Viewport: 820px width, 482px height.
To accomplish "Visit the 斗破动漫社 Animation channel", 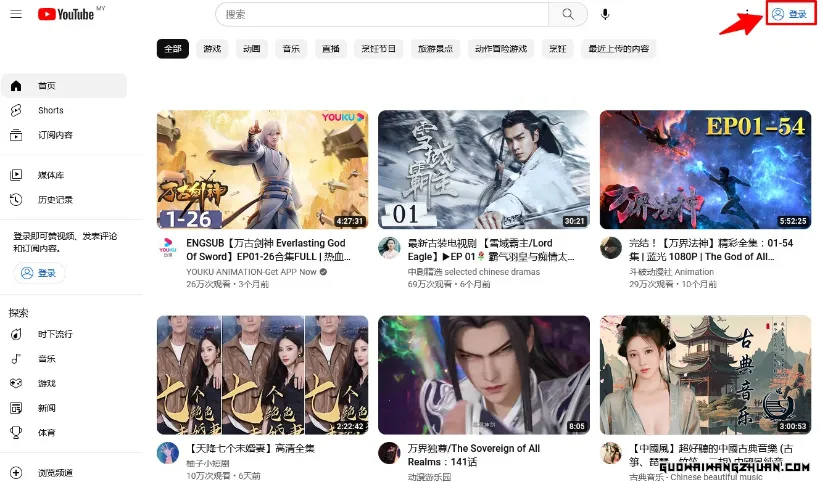I will 671,272.
